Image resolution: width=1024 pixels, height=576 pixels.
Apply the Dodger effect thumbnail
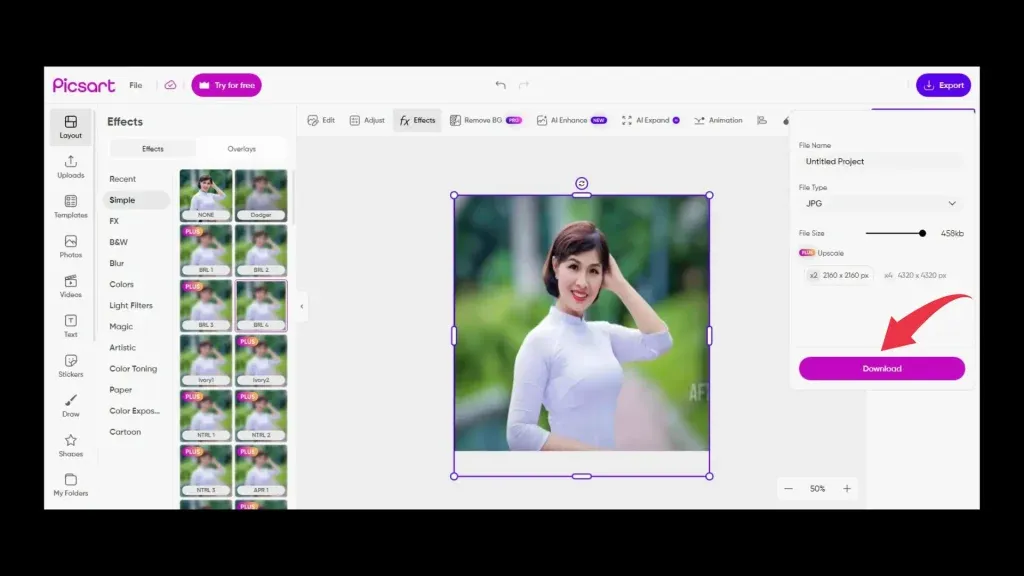(261, 195)
